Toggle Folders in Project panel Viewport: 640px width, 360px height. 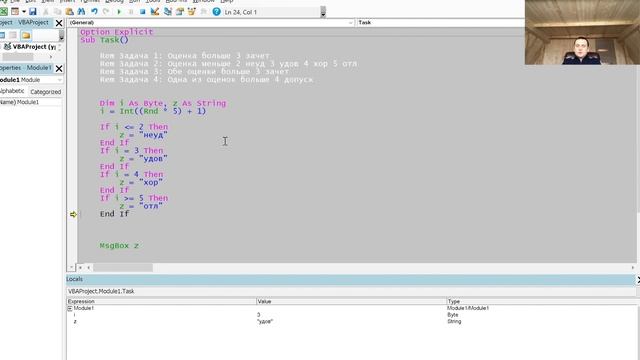click(26, 35)
